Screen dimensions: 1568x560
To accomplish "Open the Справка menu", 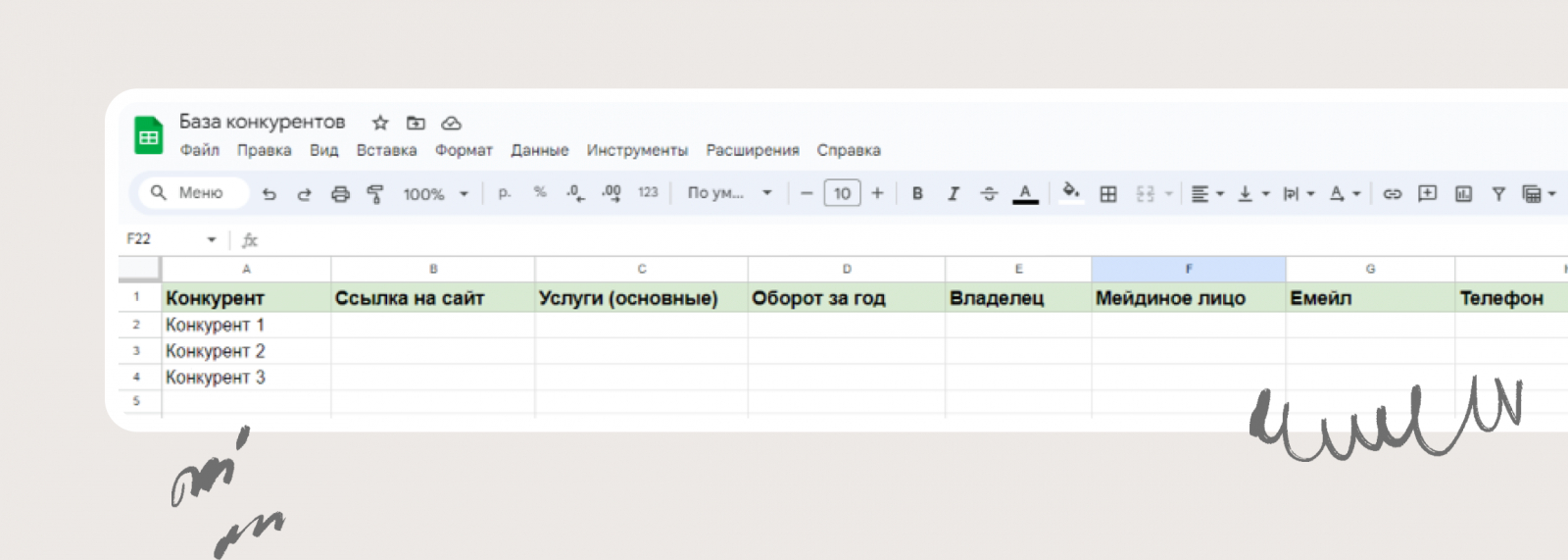I will (849, 150).
